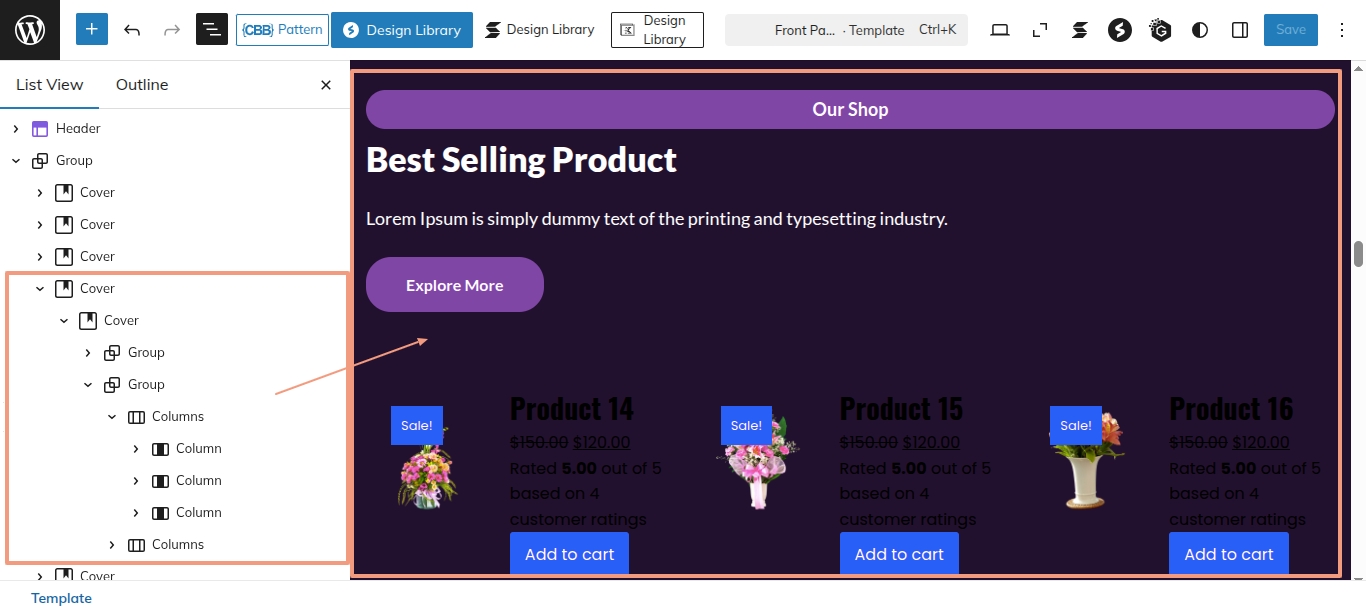Click the laptop device preview icon
1366x615 pixels.
click(x=1000, y=30)
